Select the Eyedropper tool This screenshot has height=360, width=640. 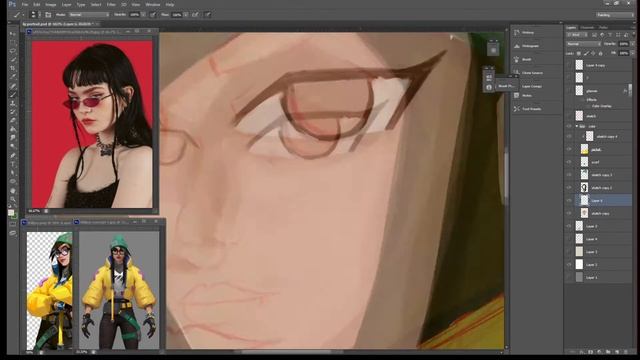[13, 77]
